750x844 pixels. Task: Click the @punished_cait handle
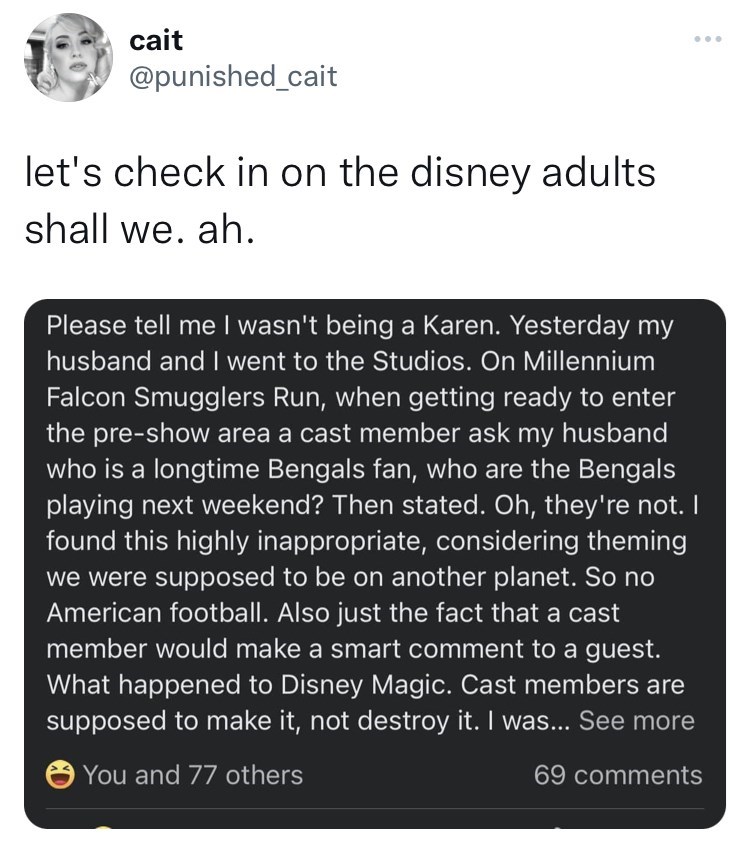pos(233,76)
